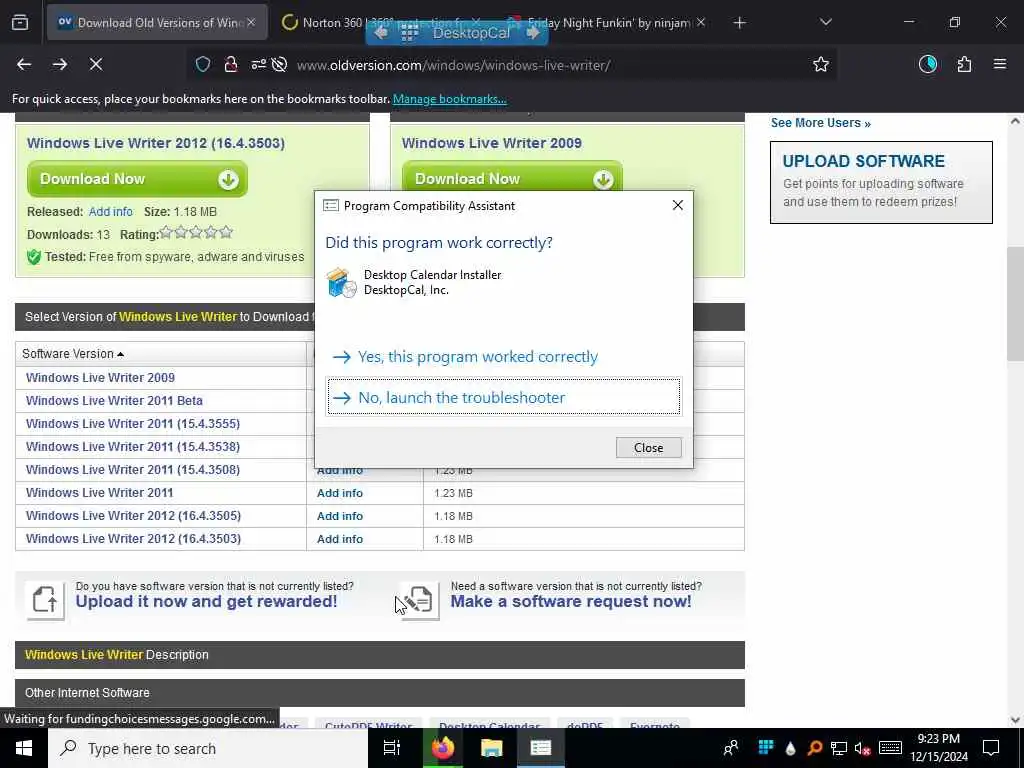Image resolution: width=1024 pixels, height=768 pixels.
Task: Open the tracking protection shield icon
Action: pyautogui.click(x=203, y=64)
